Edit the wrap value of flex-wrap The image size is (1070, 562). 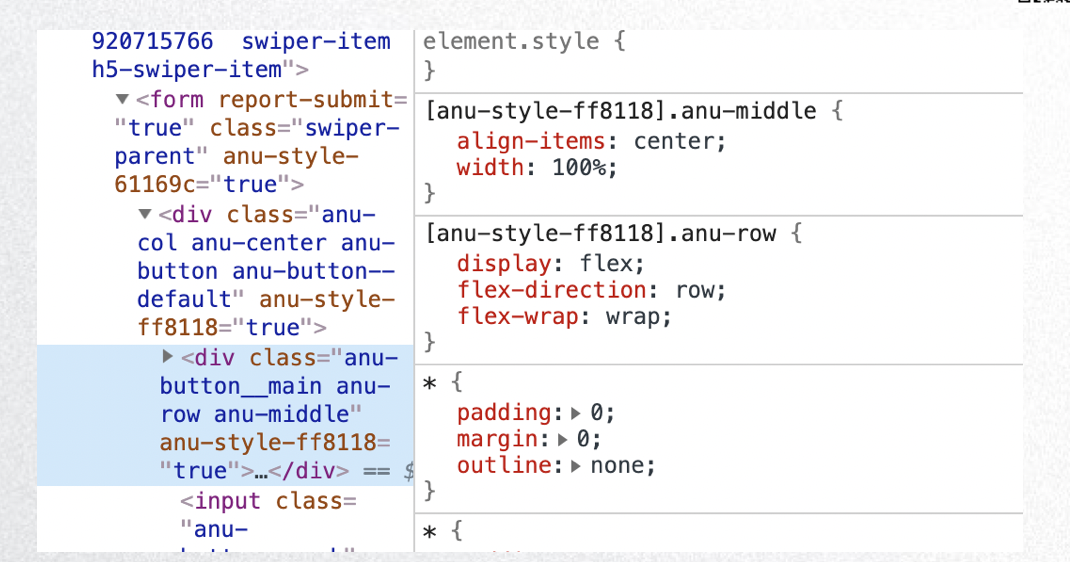(x=632, y=317)
